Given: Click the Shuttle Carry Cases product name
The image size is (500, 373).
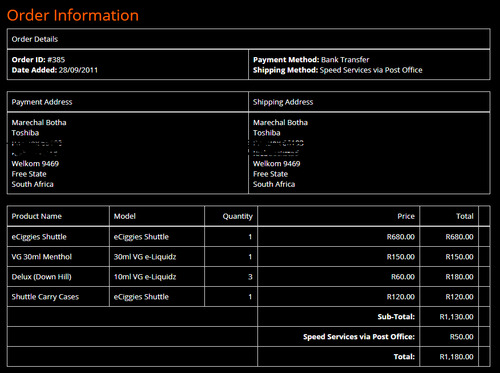Looking at the screenshot, I should [x=45, y=297].
